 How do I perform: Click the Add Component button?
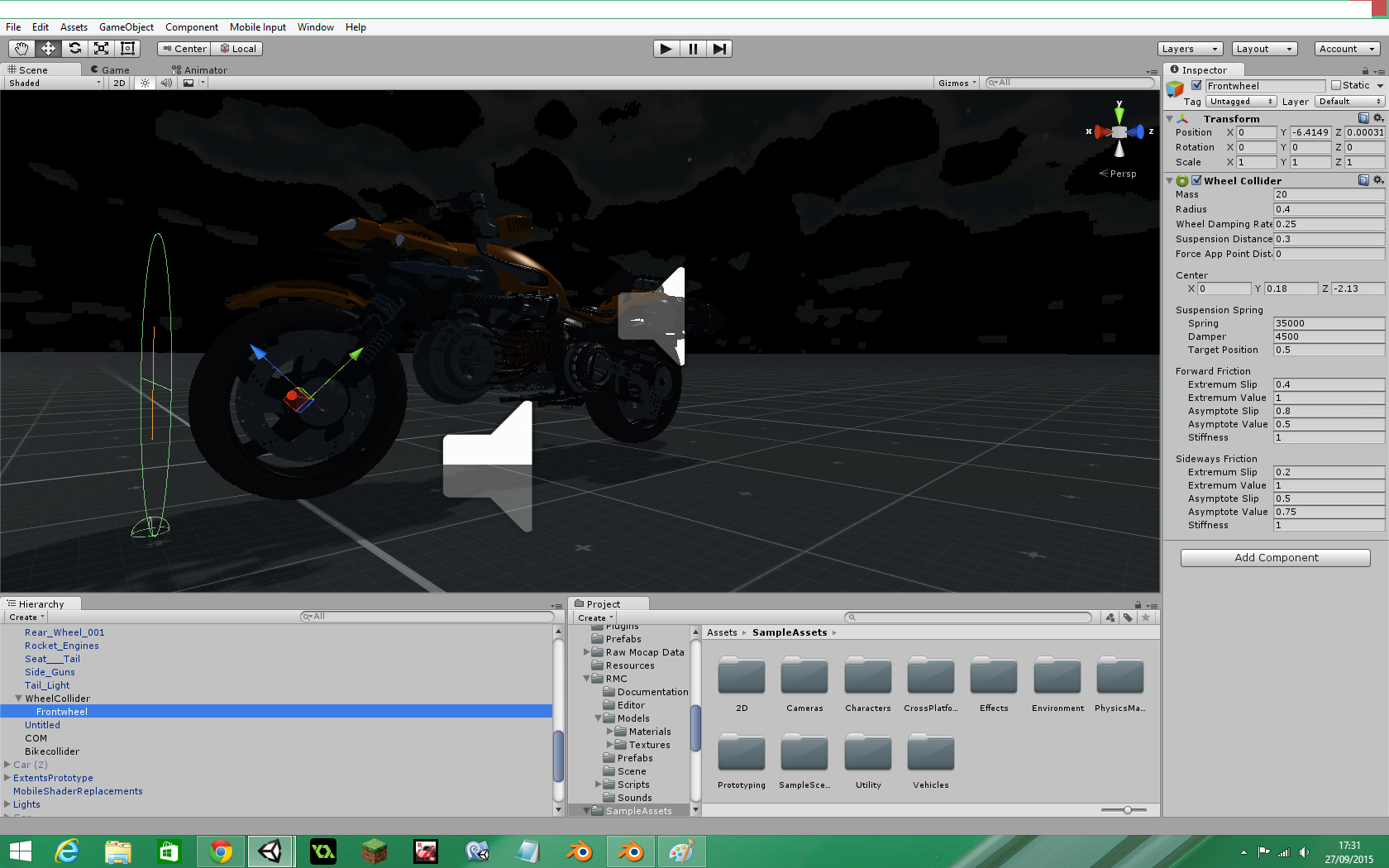[1275, 558]
